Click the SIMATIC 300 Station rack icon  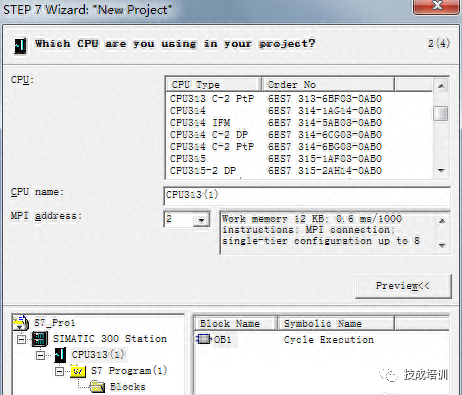[x=40, y=339]
